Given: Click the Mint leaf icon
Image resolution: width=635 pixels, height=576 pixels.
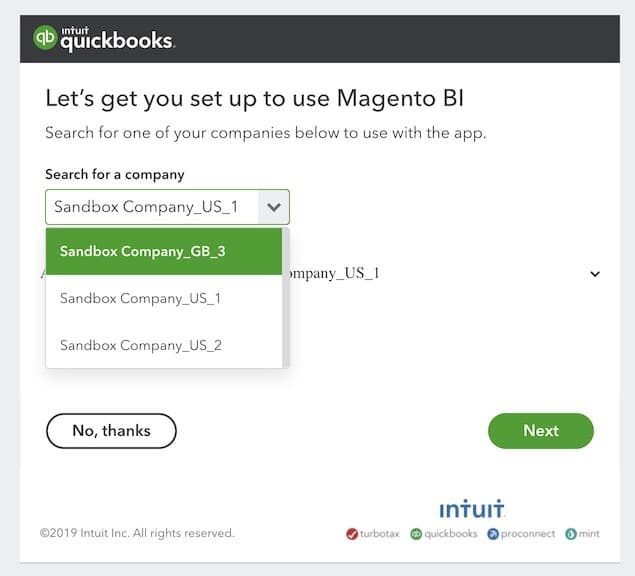Looking at the screenshot, I should (x=571, y=534).
